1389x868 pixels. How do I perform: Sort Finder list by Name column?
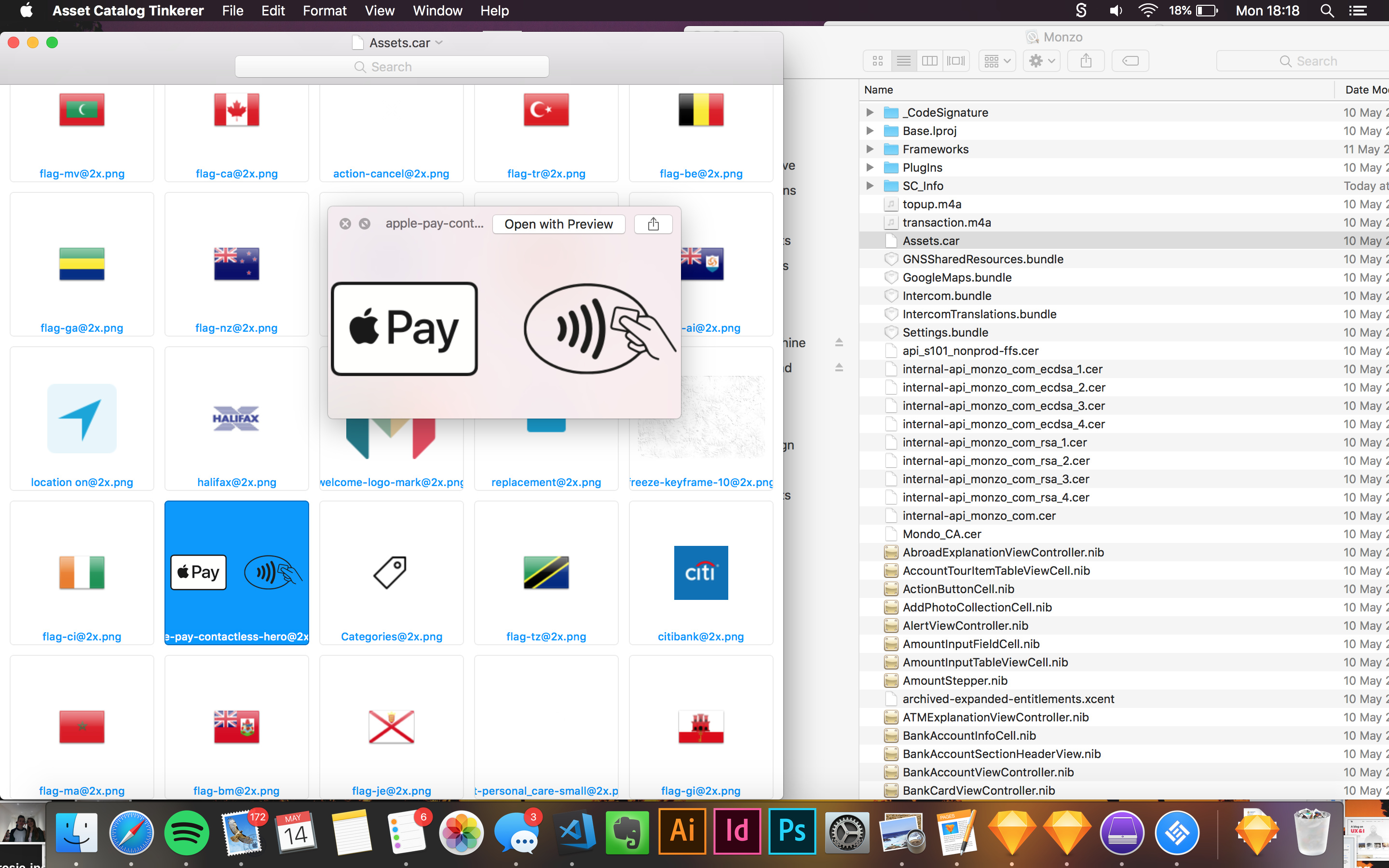click(x=878, y=90)
